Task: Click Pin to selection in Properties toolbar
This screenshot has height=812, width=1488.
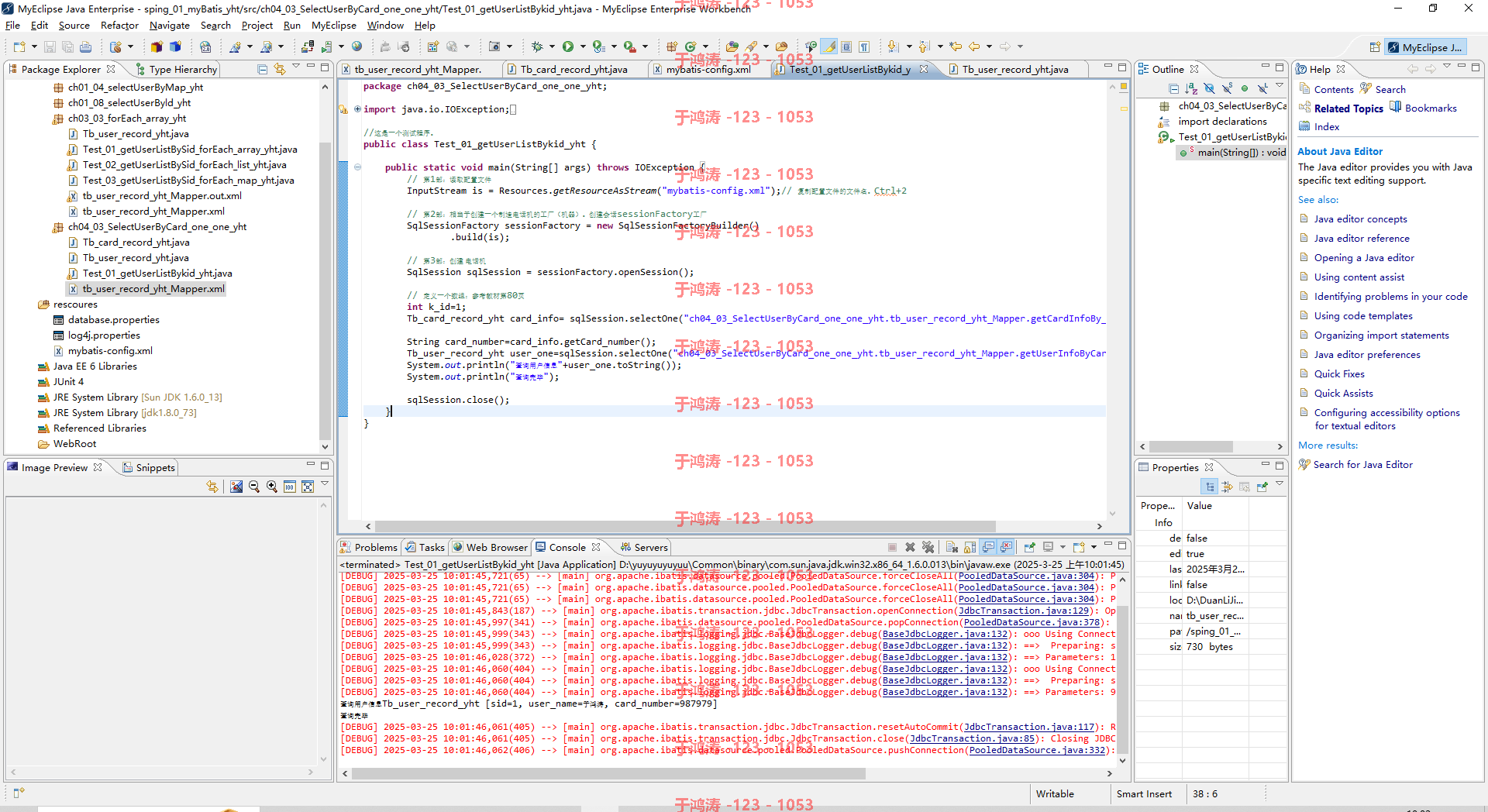Action: pyautogui.click(x=1262, y=487)
